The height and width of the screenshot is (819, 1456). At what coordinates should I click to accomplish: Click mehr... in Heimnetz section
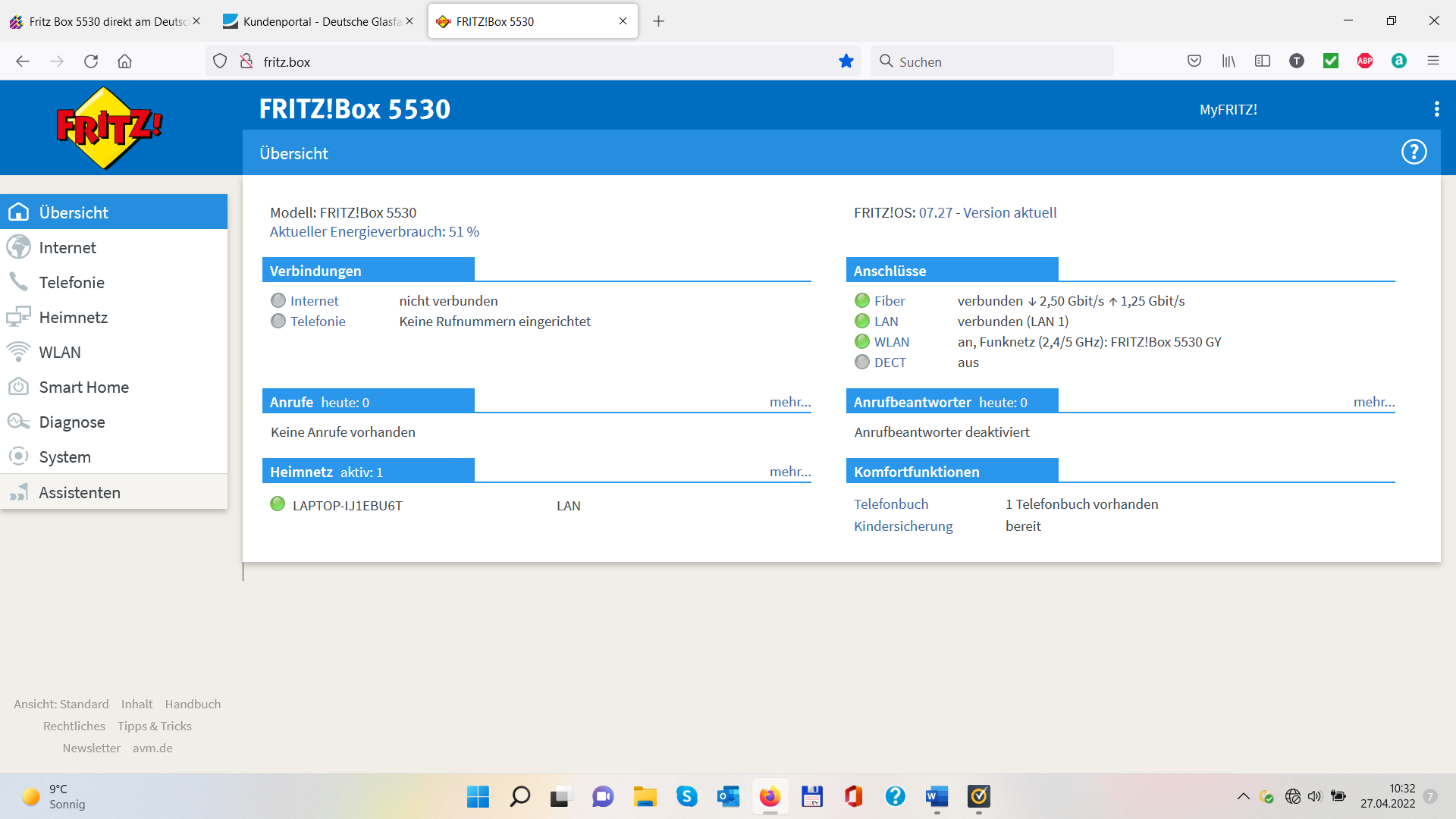click(790, 472)
